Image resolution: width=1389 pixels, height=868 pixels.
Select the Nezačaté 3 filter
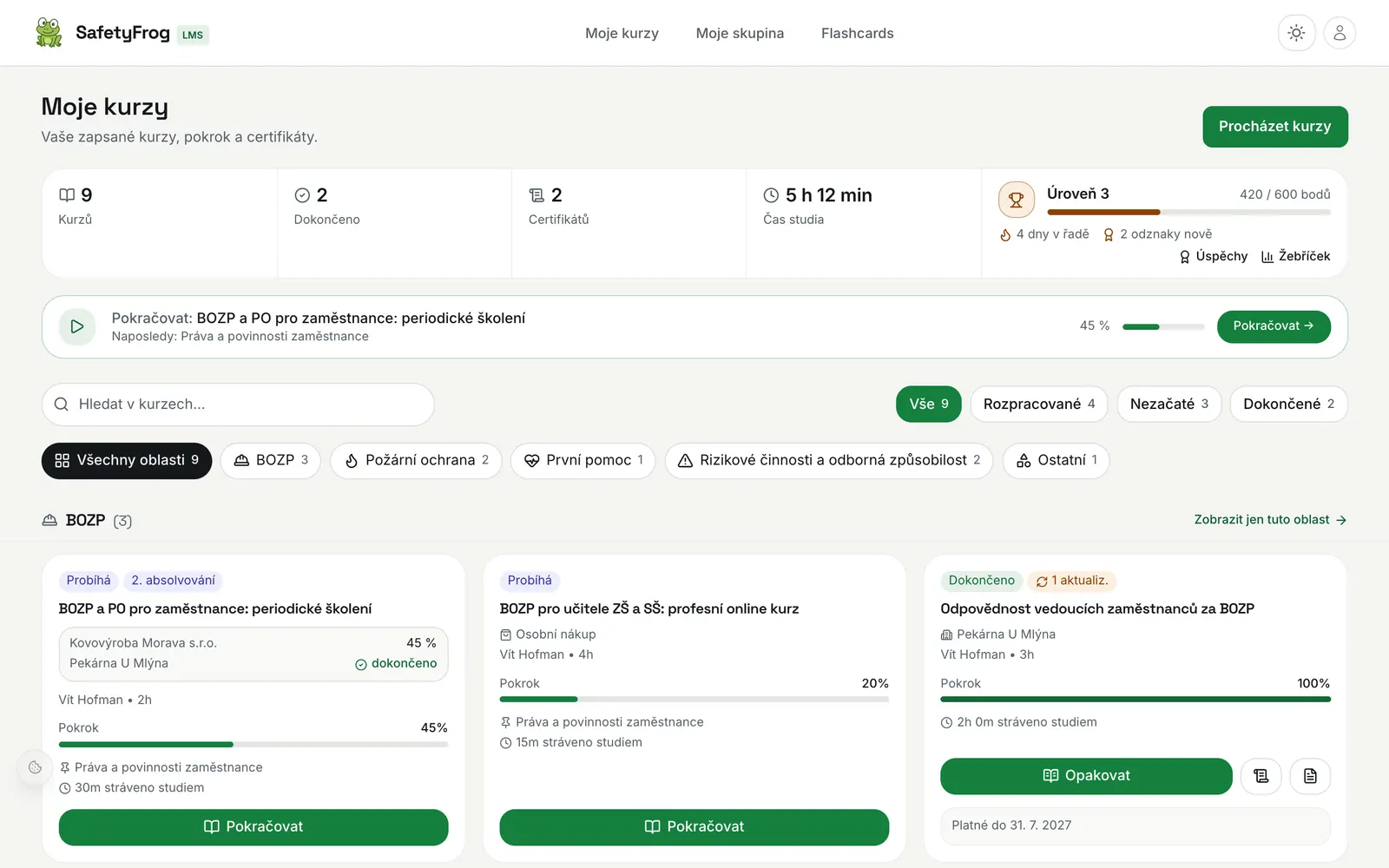1168,404
